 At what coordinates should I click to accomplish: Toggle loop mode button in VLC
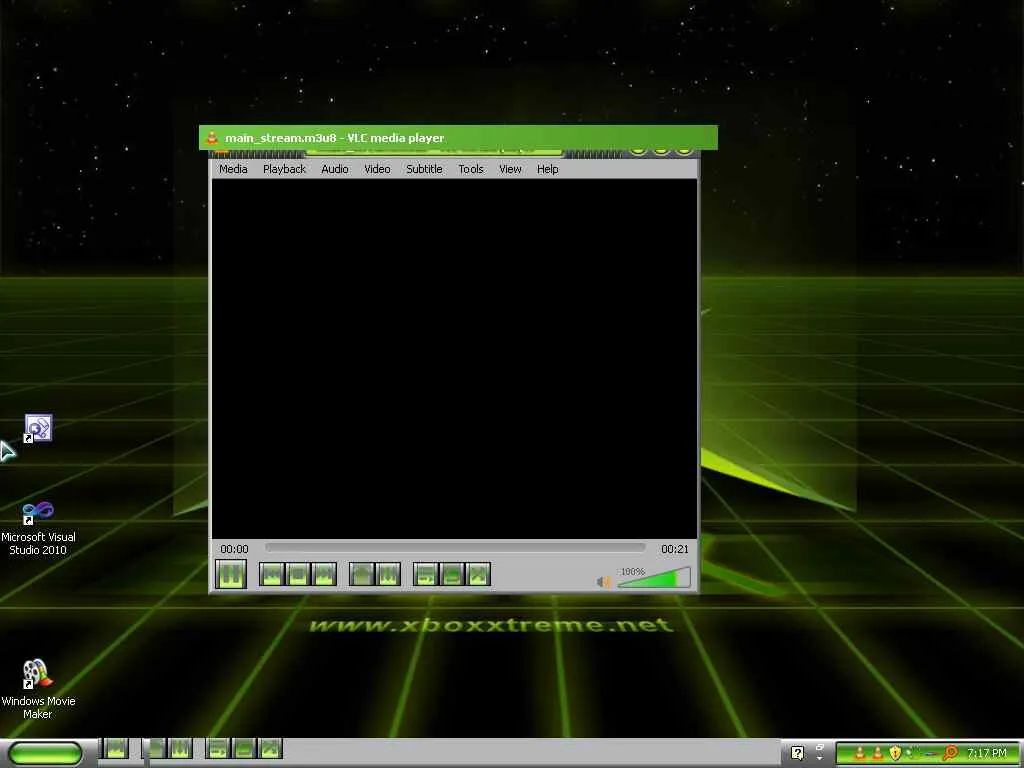click(452, 575)
